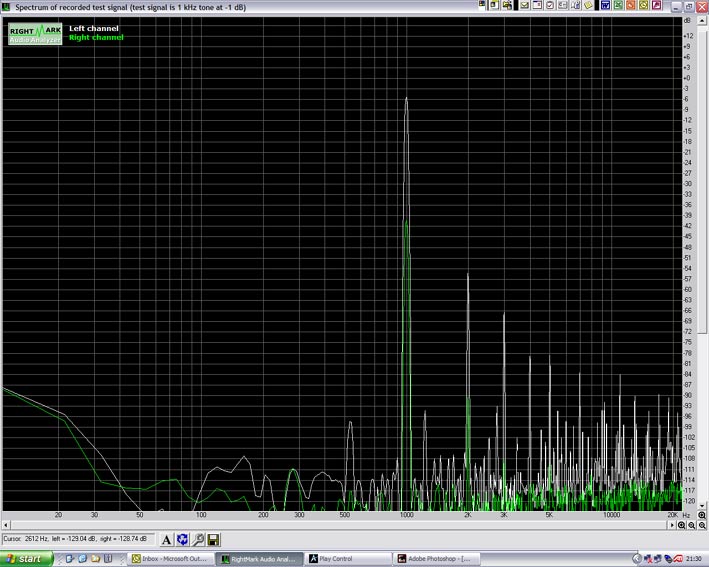Click the calendar appointment shortcut icon
Viewport: 709px width, 567px height.
pos(537,5)
